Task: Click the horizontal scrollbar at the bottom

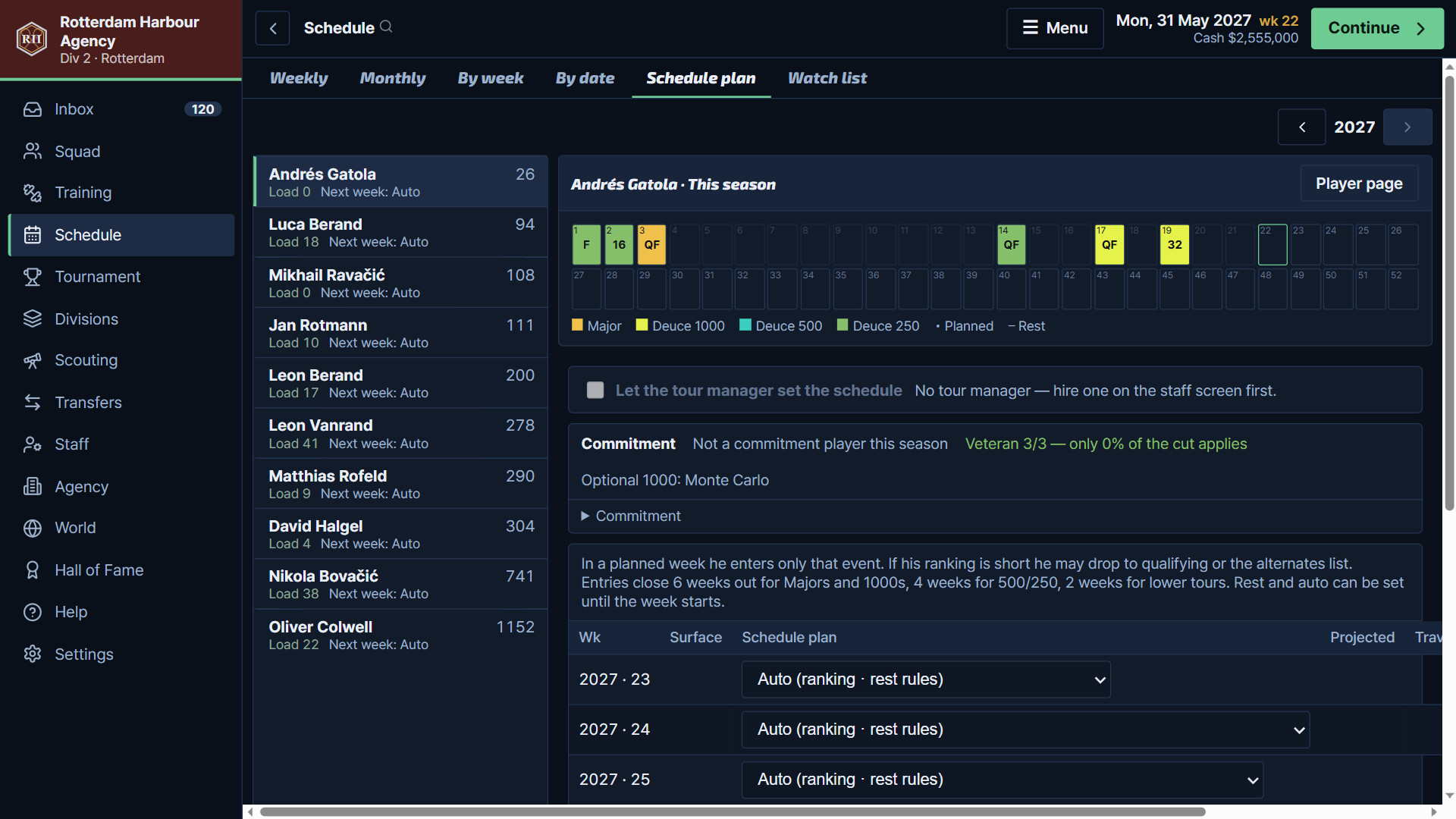Action: click(733, 811)
